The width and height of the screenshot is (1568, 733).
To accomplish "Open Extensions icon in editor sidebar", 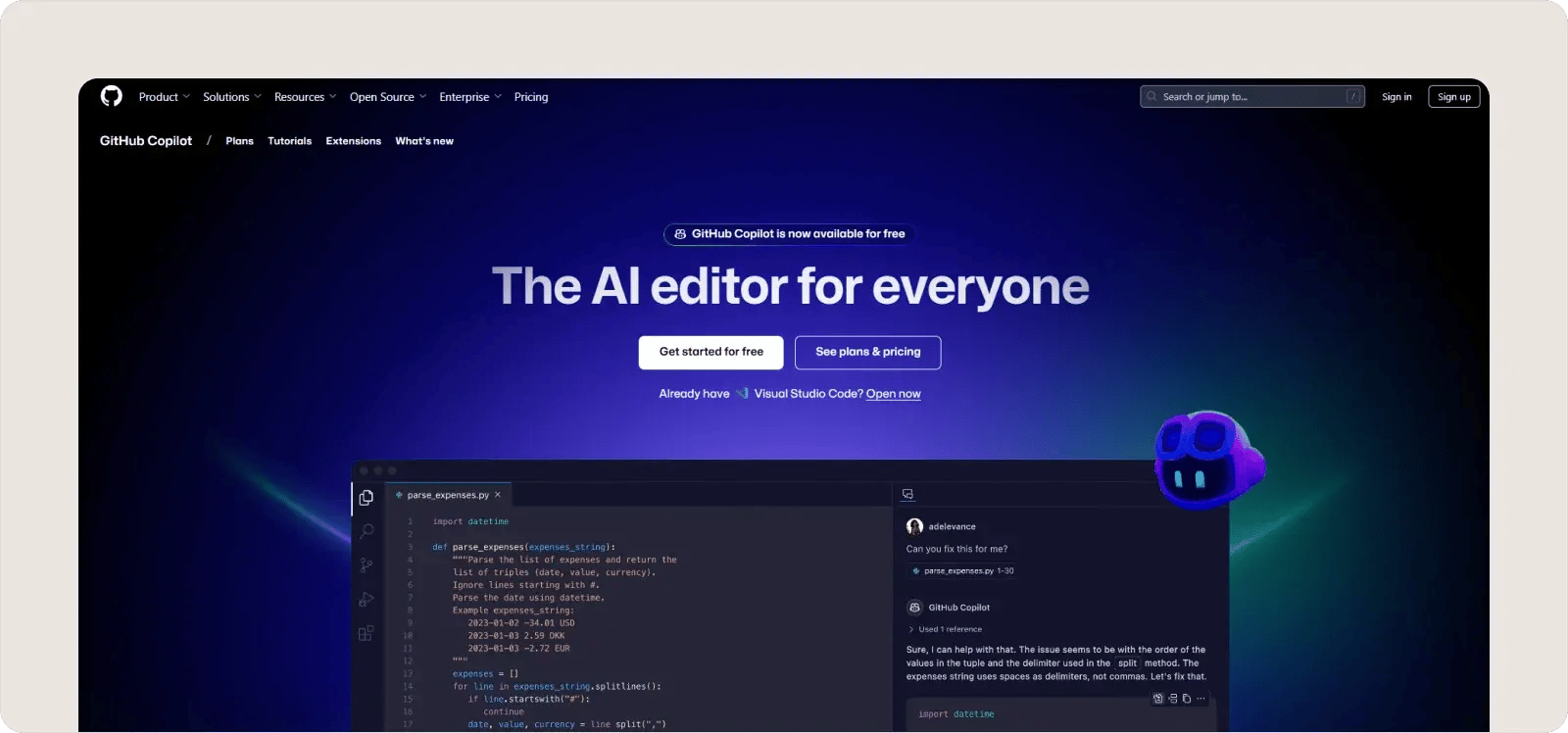I will (x=367, y=633).
